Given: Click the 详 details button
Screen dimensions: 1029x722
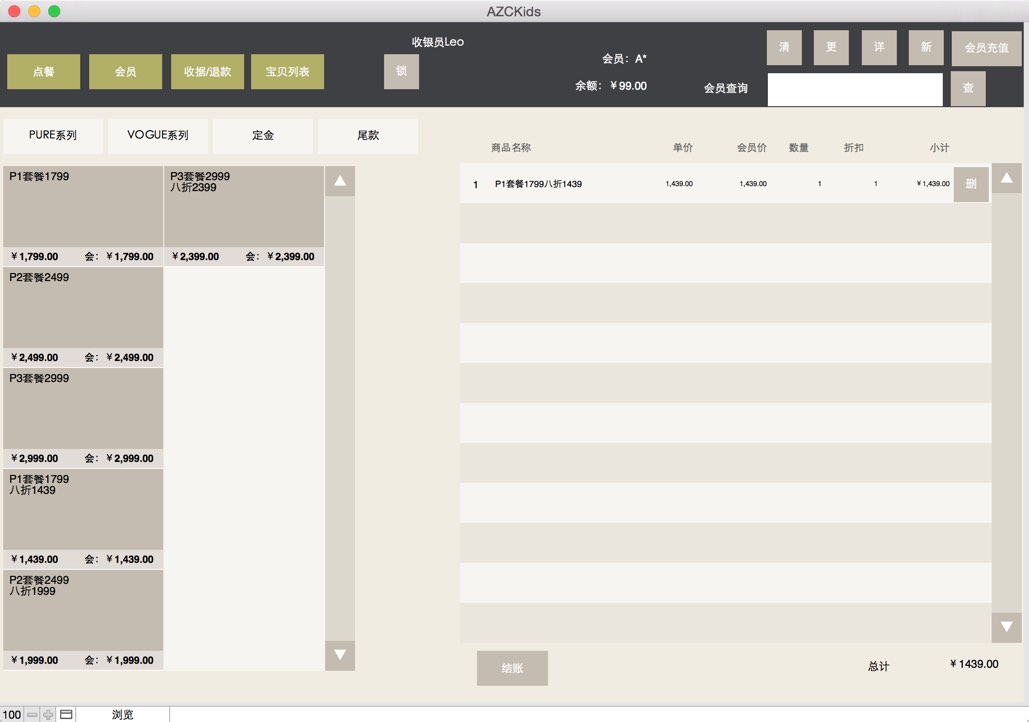Looking at the screenshot, I should 879,47.
